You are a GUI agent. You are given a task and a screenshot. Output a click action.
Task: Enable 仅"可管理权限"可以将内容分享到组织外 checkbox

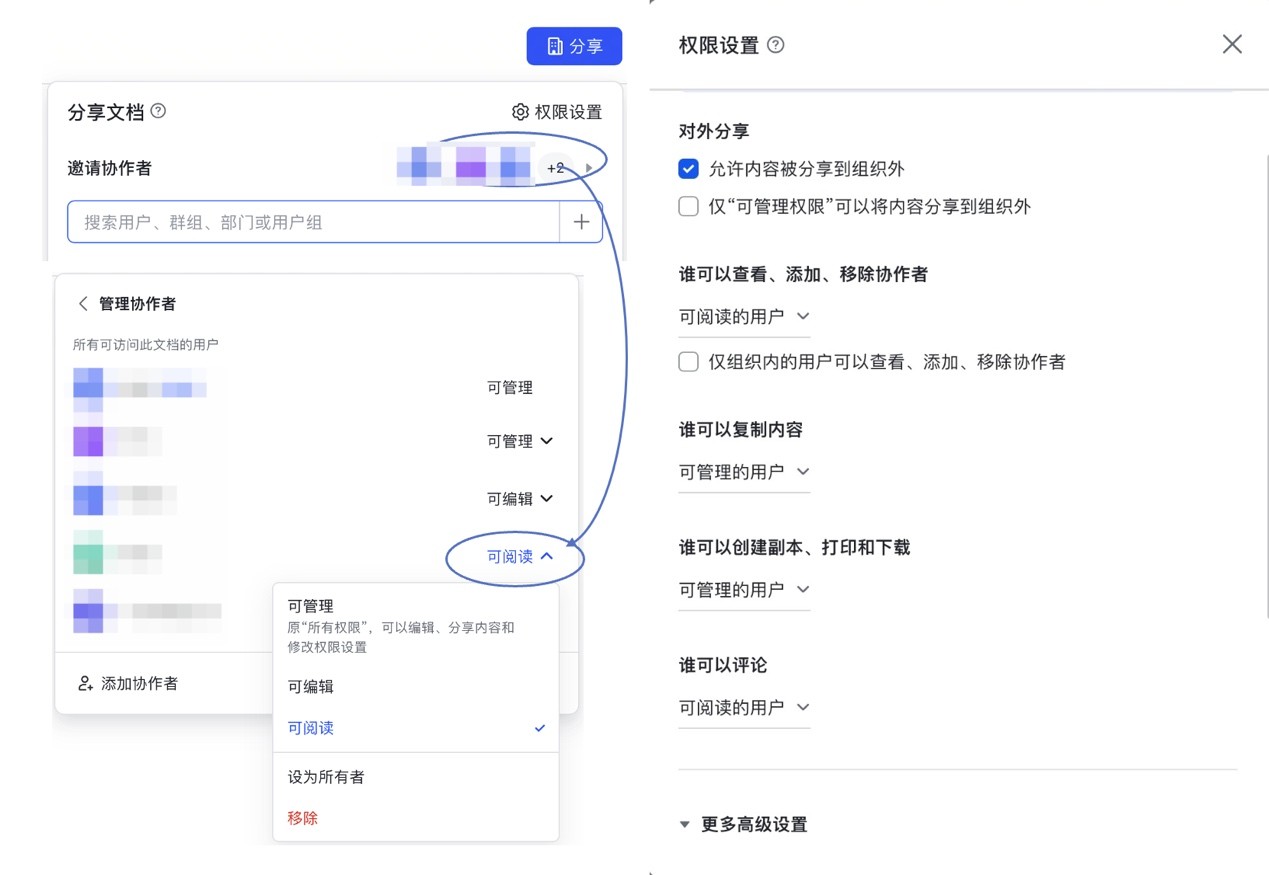pyautogui.click(x=688, y=207)
